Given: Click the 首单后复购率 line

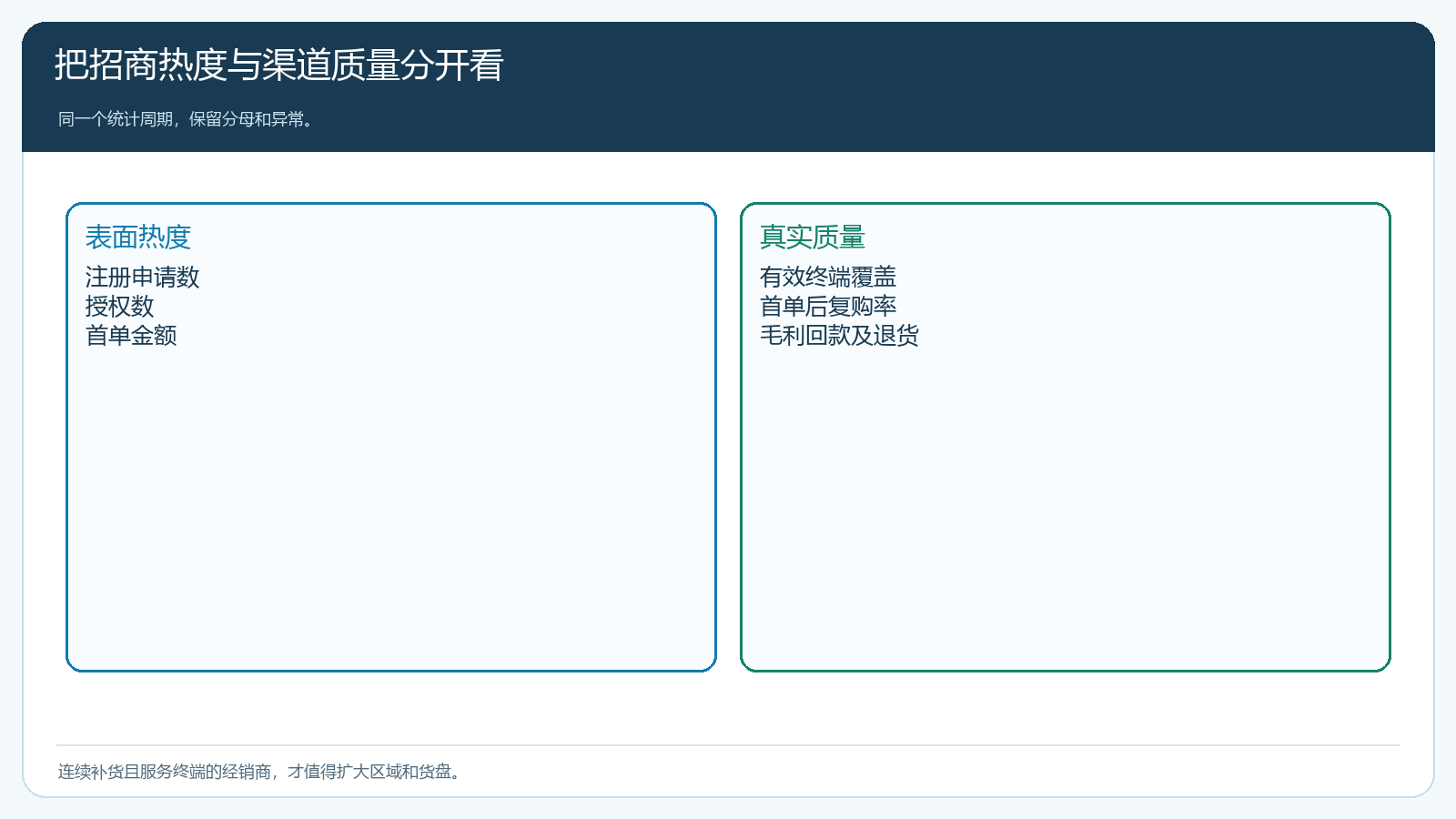Looking at the screenshot, I should click(828, 306).
